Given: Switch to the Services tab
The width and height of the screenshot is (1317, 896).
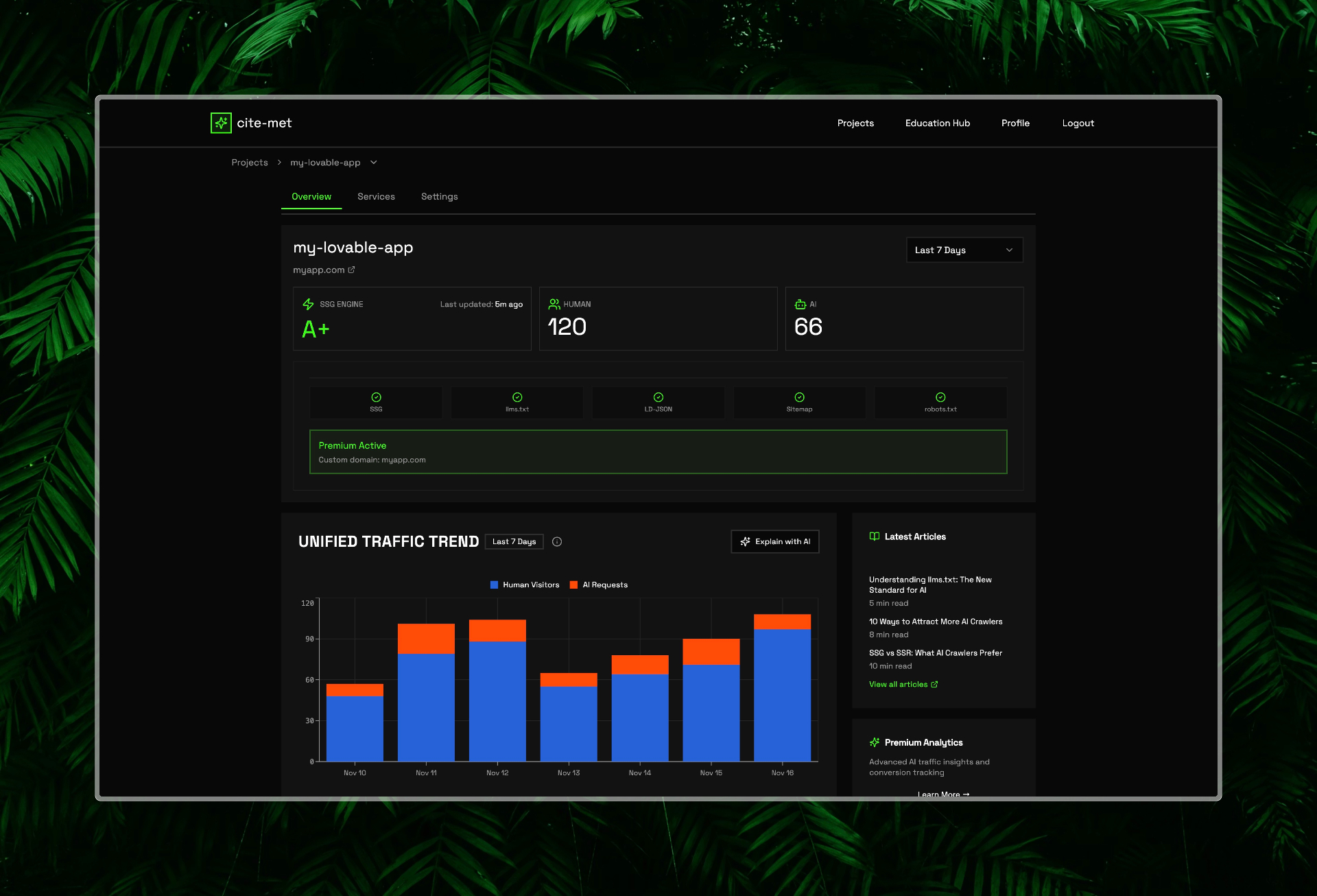Looking at the screenshot, I should pyautogui.click(x=376, y=196).
